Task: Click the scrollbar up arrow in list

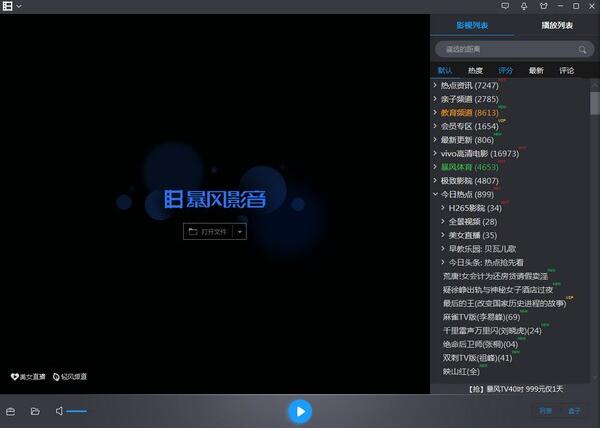Action: [595, 85]
